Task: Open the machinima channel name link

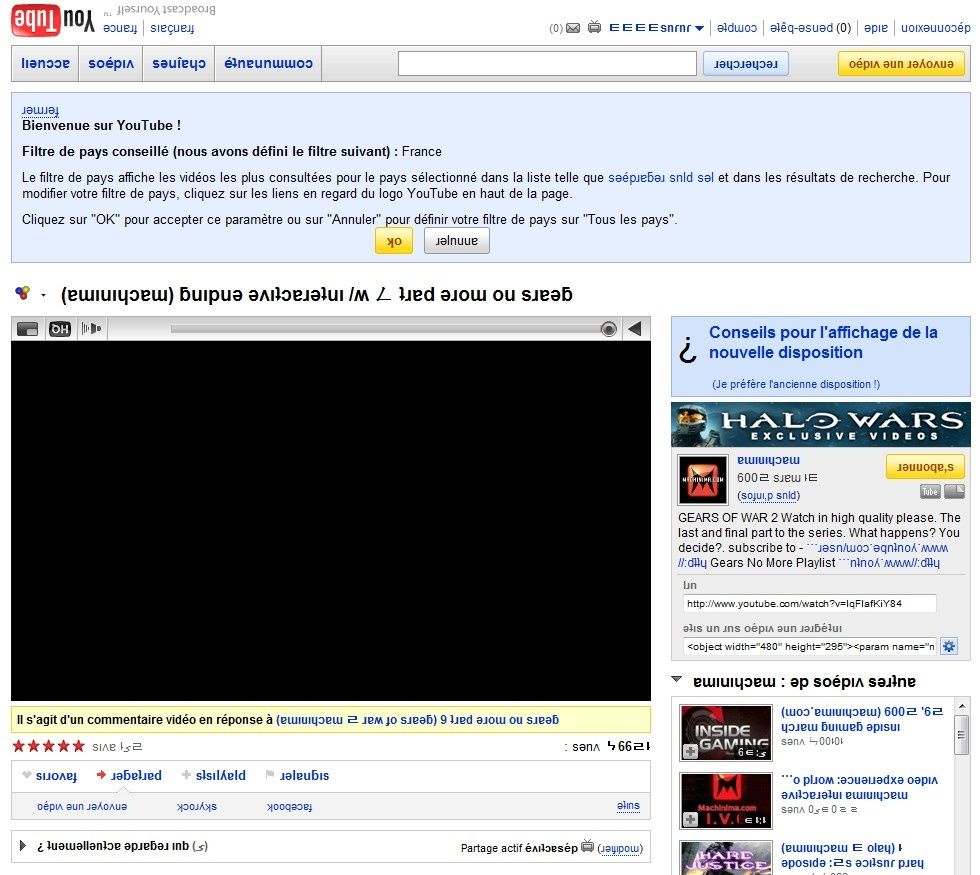Action: 768,460
